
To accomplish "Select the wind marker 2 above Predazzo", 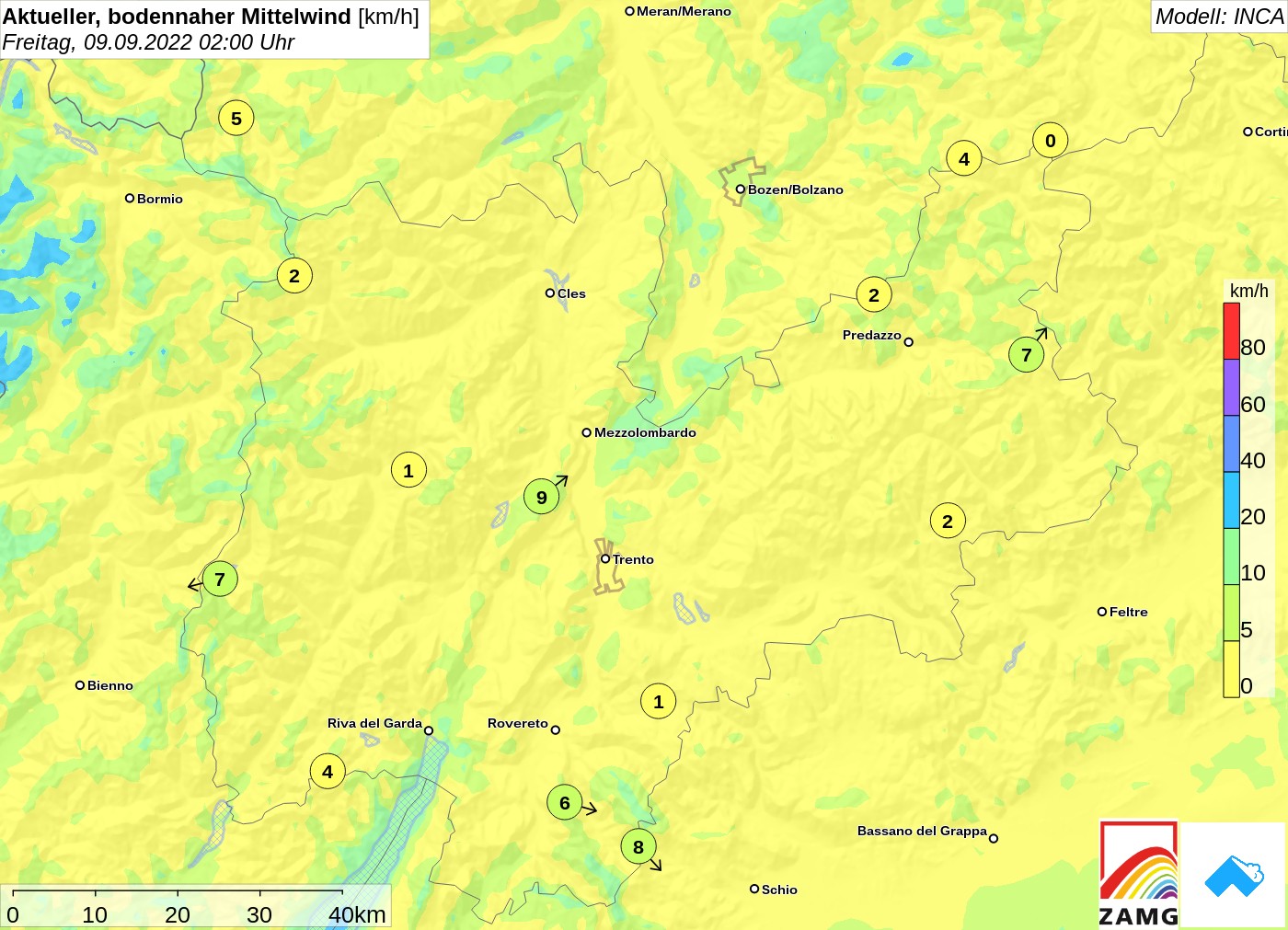I will pyautogui.click(x=874, y=295).
